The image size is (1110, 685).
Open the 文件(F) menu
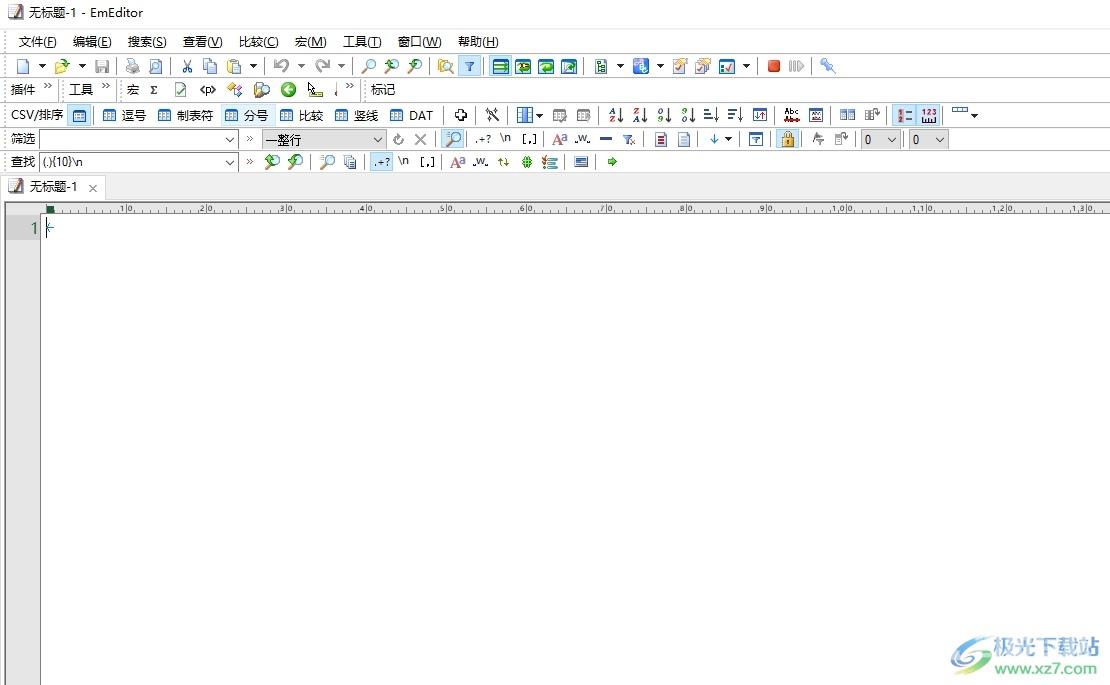(38, 42)
